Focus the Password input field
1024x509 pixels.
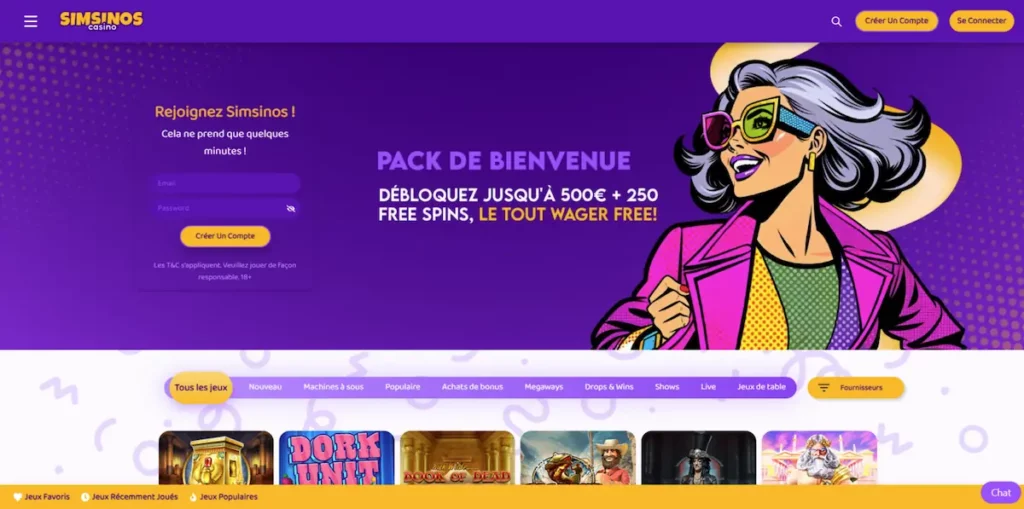pyautogui.click(x=225, y=208)
